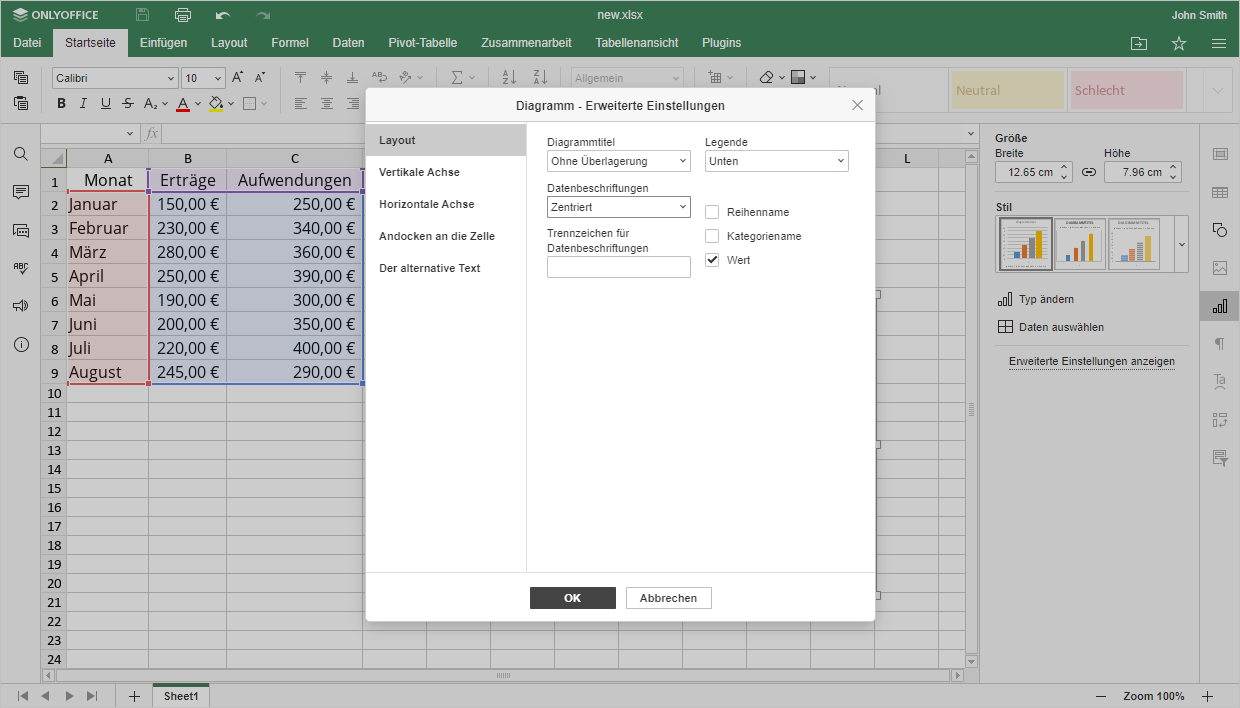
Task: Undo the last action
Action: coord(223,15)
